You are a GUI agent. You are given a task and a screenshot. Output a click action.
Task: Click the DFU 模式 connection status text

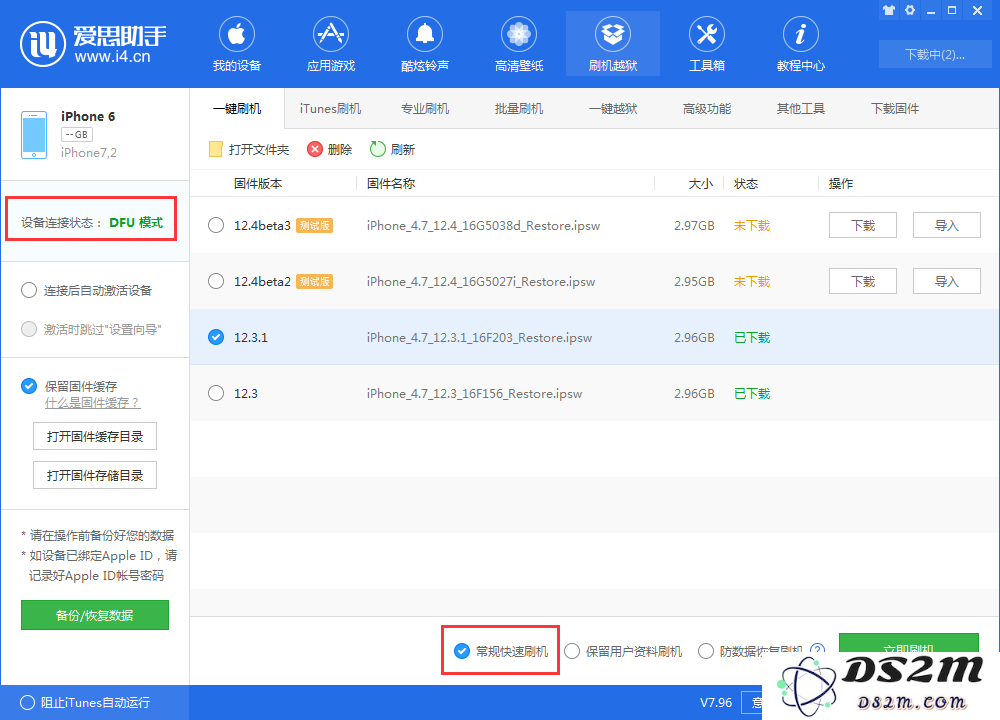[x=136, y=222]
